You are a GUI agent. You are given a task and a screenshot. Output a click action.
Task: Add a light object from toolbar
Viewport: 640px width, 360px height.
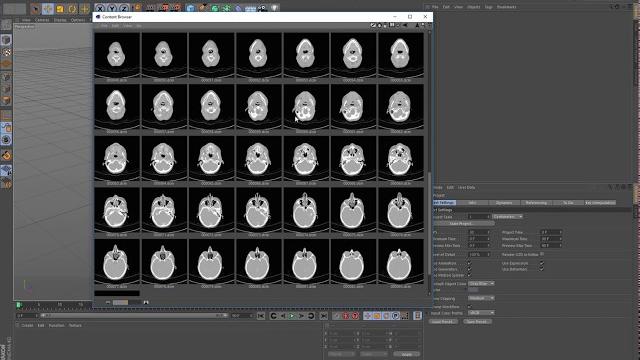coord(275,7)
